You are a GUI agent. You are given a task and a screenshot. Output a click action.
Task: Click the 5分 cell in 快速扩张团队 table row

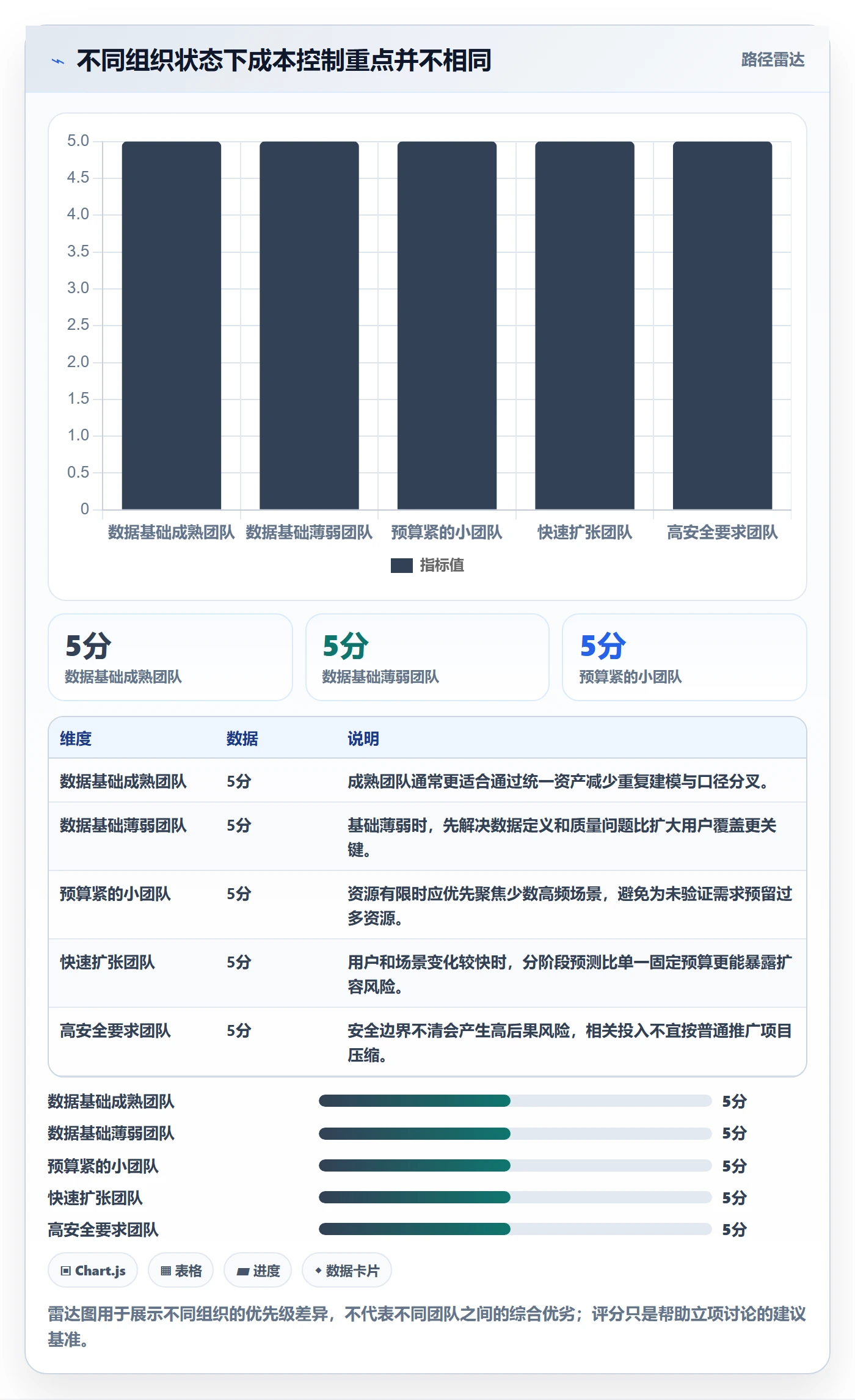click(x=239, y=962)
